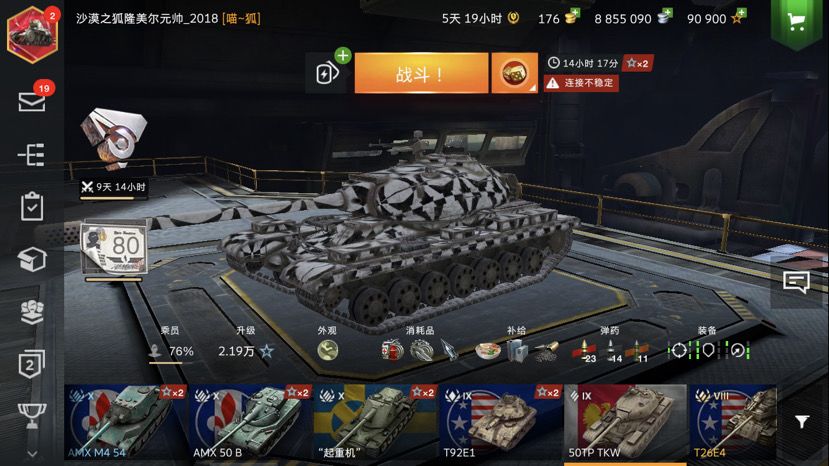This screenshot has height=466, width=829.
Task: Open the tank carousel filter funnel
Action: pos(802,422)
